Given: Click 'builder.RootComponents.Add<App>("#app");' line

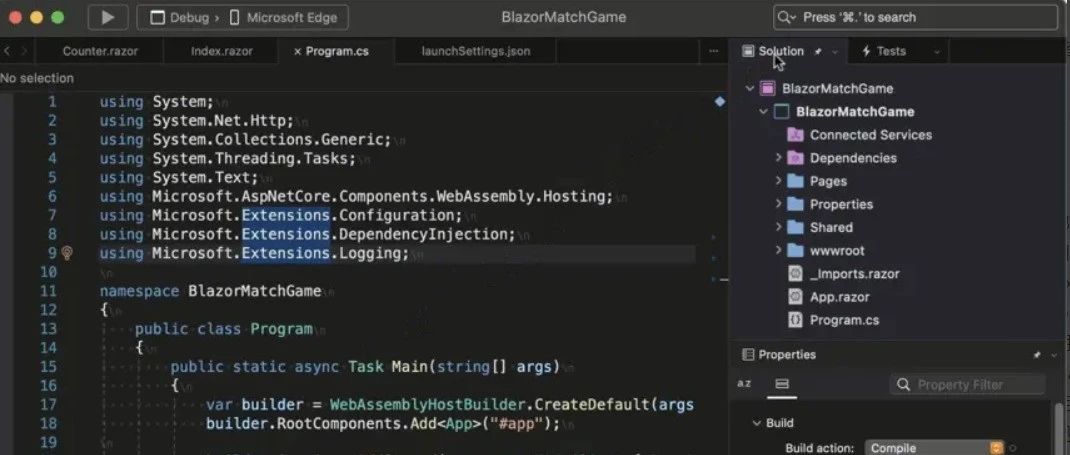Looking at the screenshot, I should pos(383,424).
